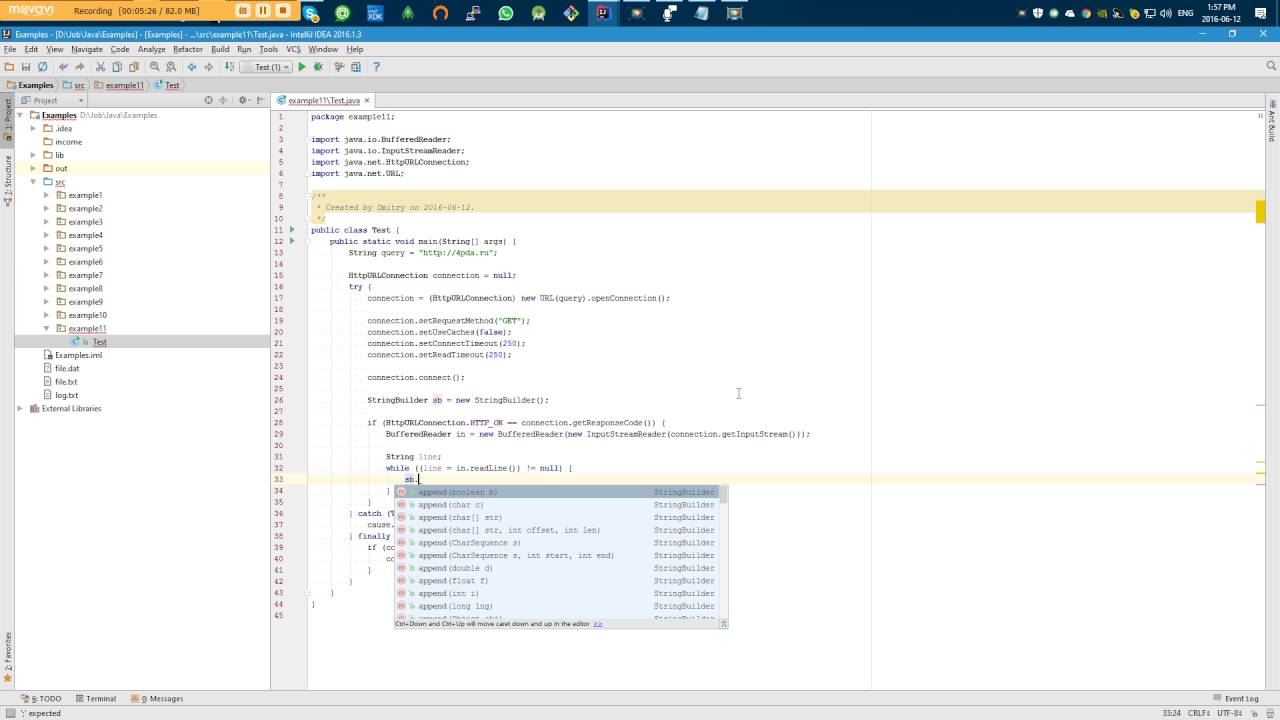The width and height of the screenshot is (1280, 720).
Task: Click the Paste toolbar icon
Action: tap(134, 67)
